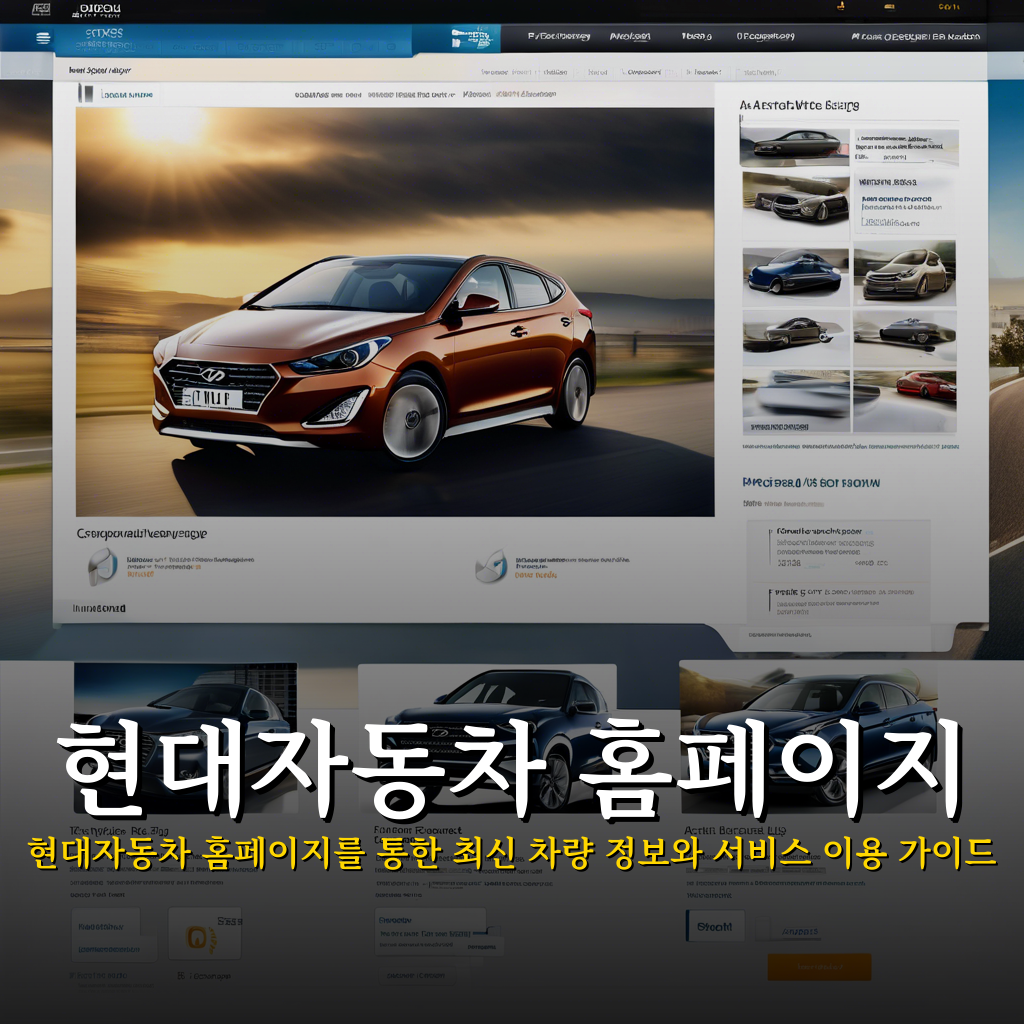Open the middle dark SUV card image
The height and width of the screenshot is (1024, 1024).
[487, 738]
